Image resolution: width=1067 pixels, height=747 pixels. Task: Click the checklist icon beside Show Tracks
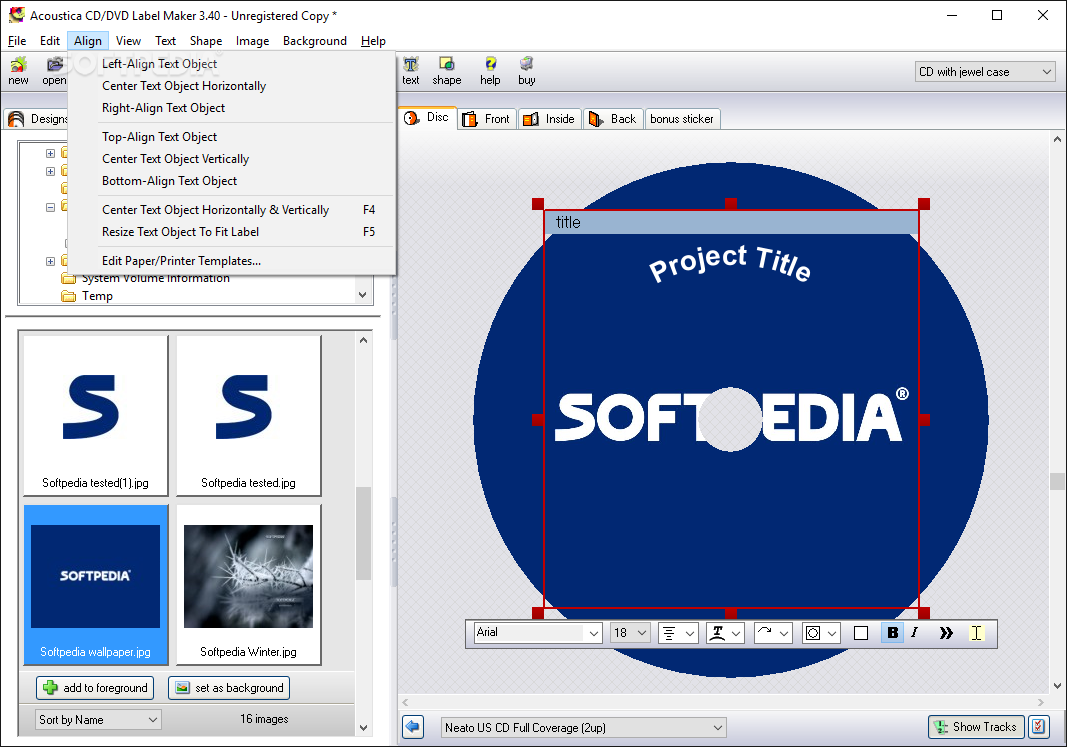tap(1038, 727)
